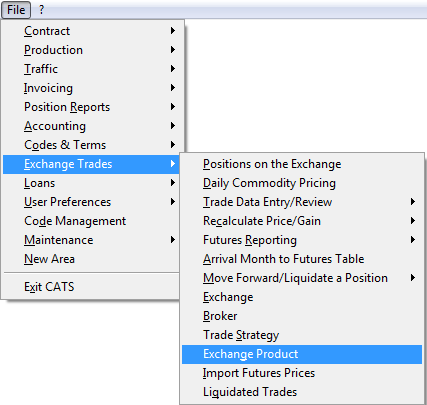This screenshot has height=405, width=427.
Task: Expand the arrow next to User Preferences
Action: click(173, 202)
